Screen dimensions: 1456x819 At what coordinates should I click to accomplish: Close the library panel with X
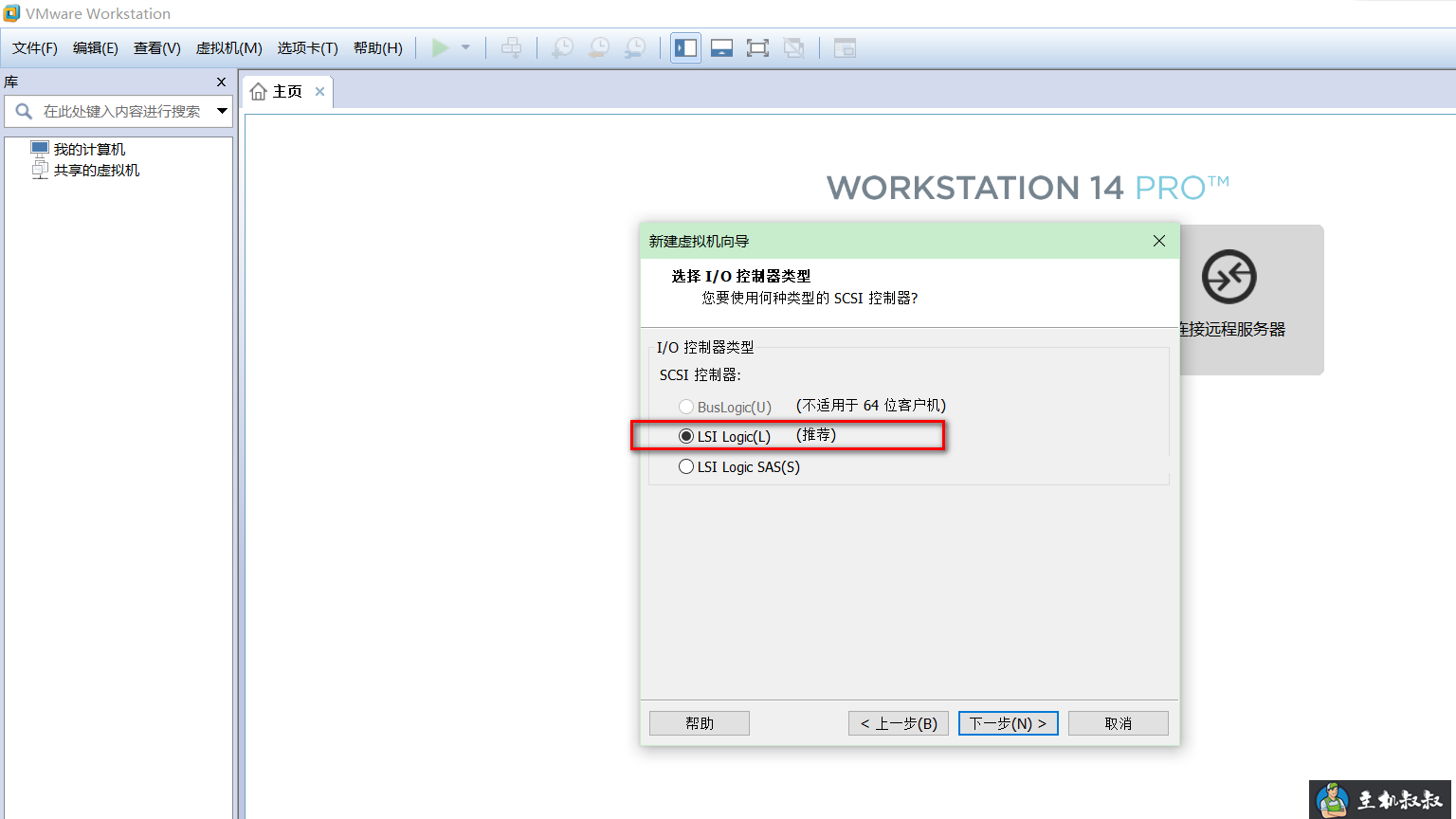(x=222, y=82)
